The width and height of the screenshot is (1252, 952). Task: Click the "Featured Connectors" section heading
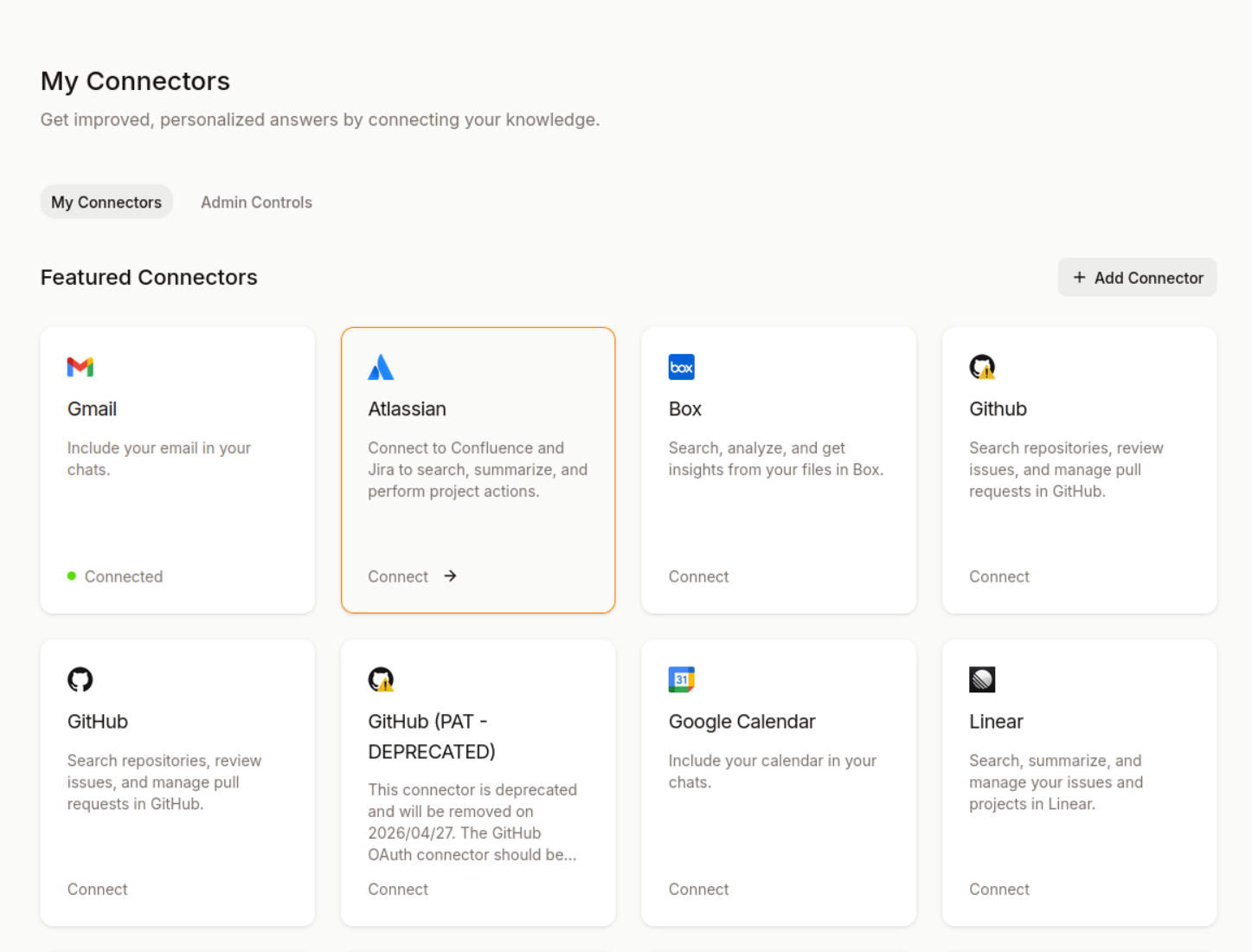(149, 277)
